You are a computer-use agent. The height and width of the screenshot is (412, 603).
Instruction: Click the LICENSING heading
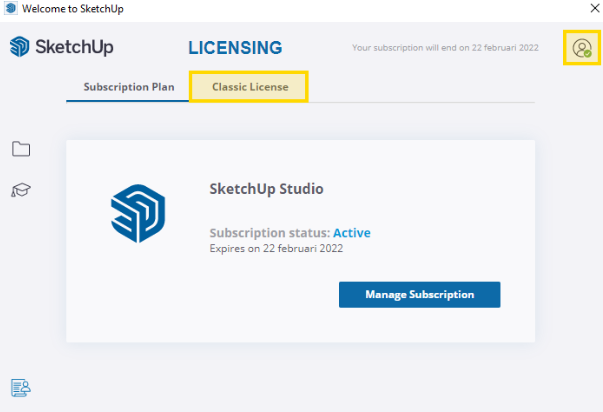235,48
